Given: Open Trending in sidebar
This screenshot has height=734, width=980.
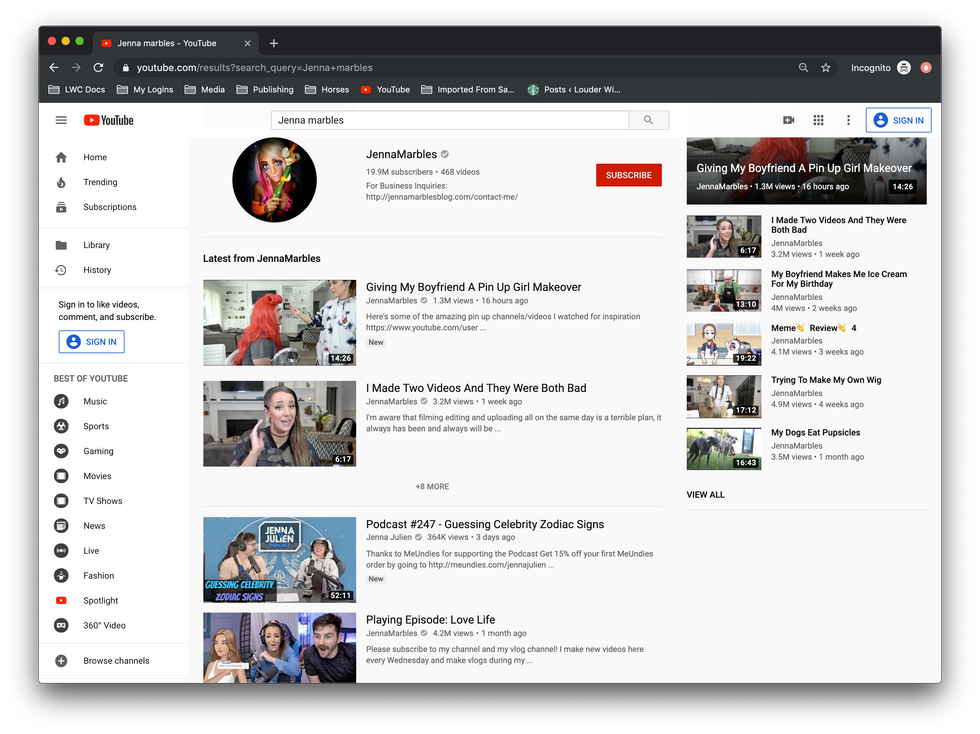Looking at the screenshot, I should coord(100,182).
